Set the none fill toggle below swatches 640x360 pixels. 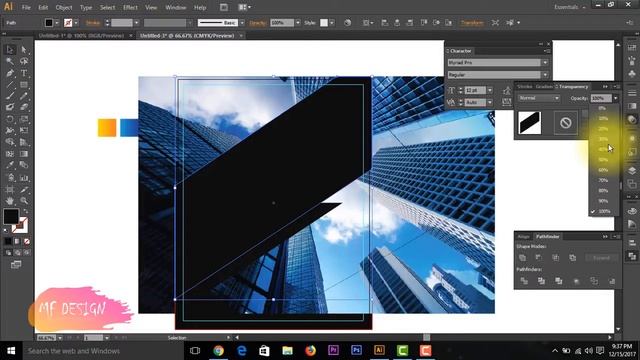click(x=27, y=242)
